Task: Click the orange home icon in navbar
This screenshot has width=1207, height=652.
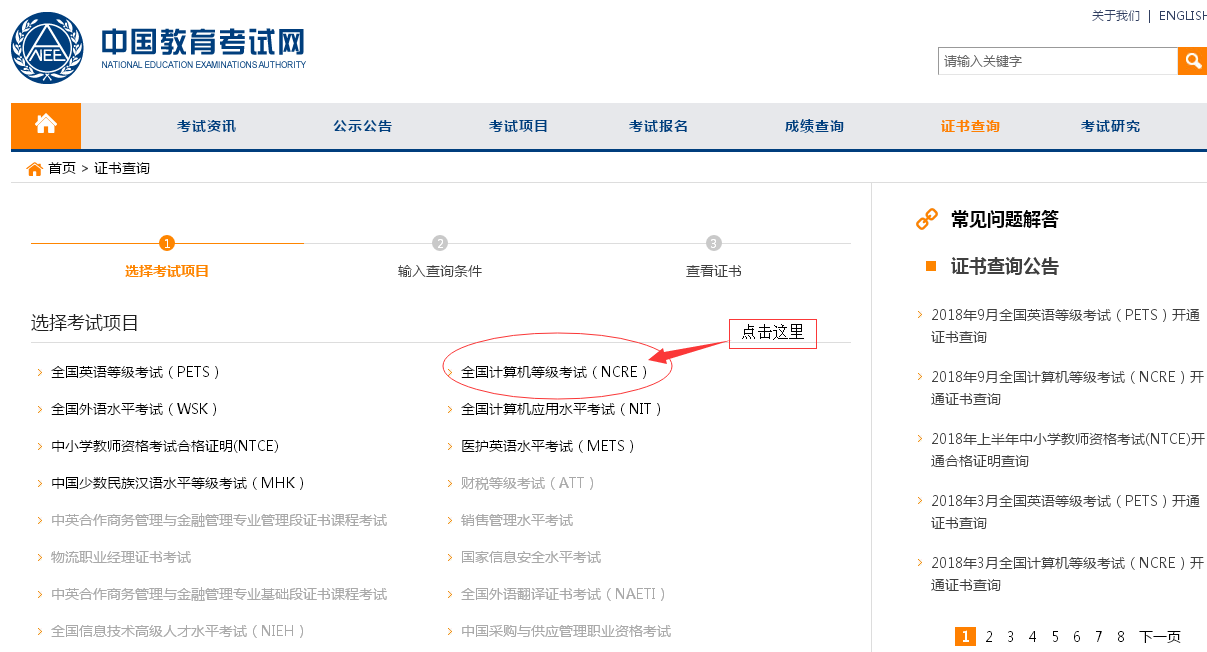Action: (46, 125)
